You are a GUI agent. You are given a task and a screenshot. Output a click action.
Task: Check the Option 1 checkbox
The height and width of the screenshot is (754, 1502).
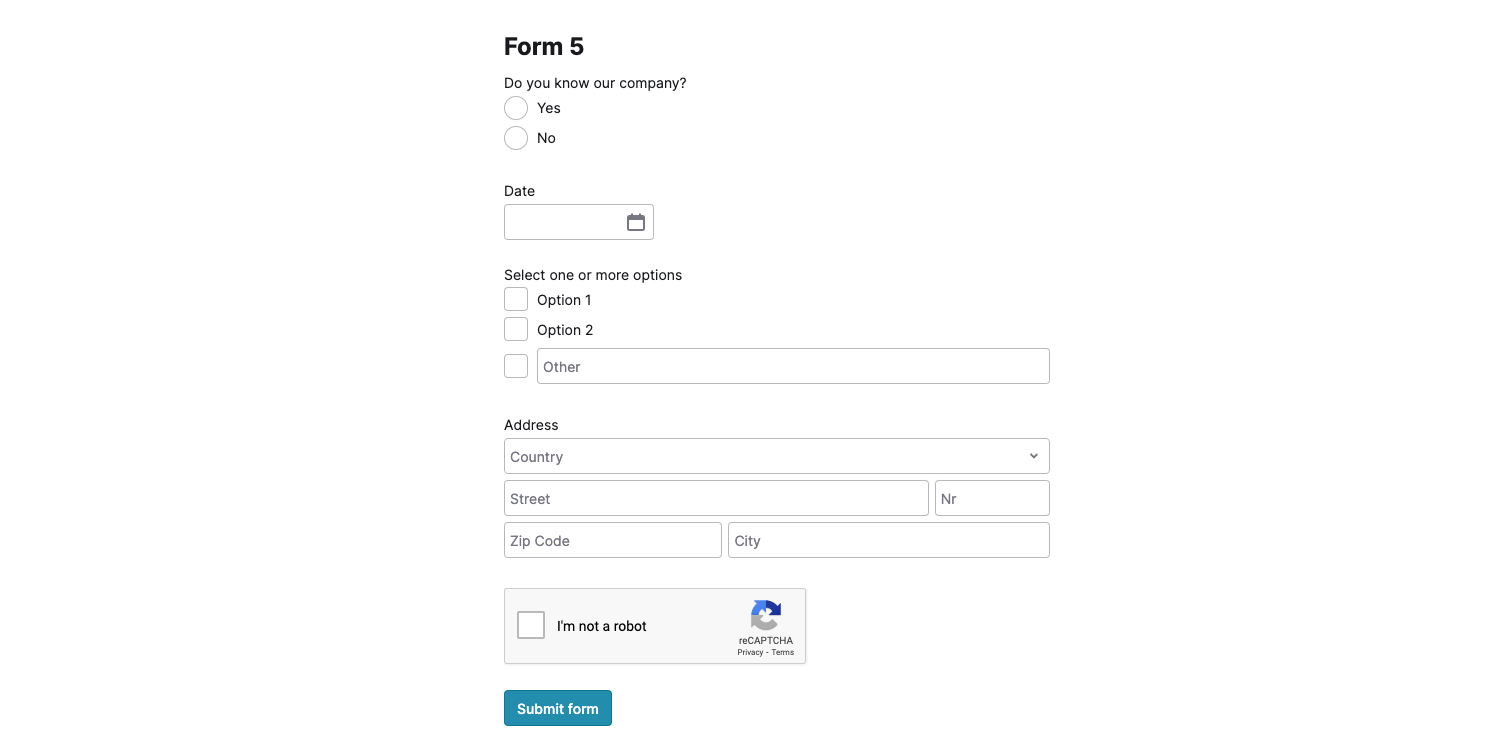click(x=516, y=300)
